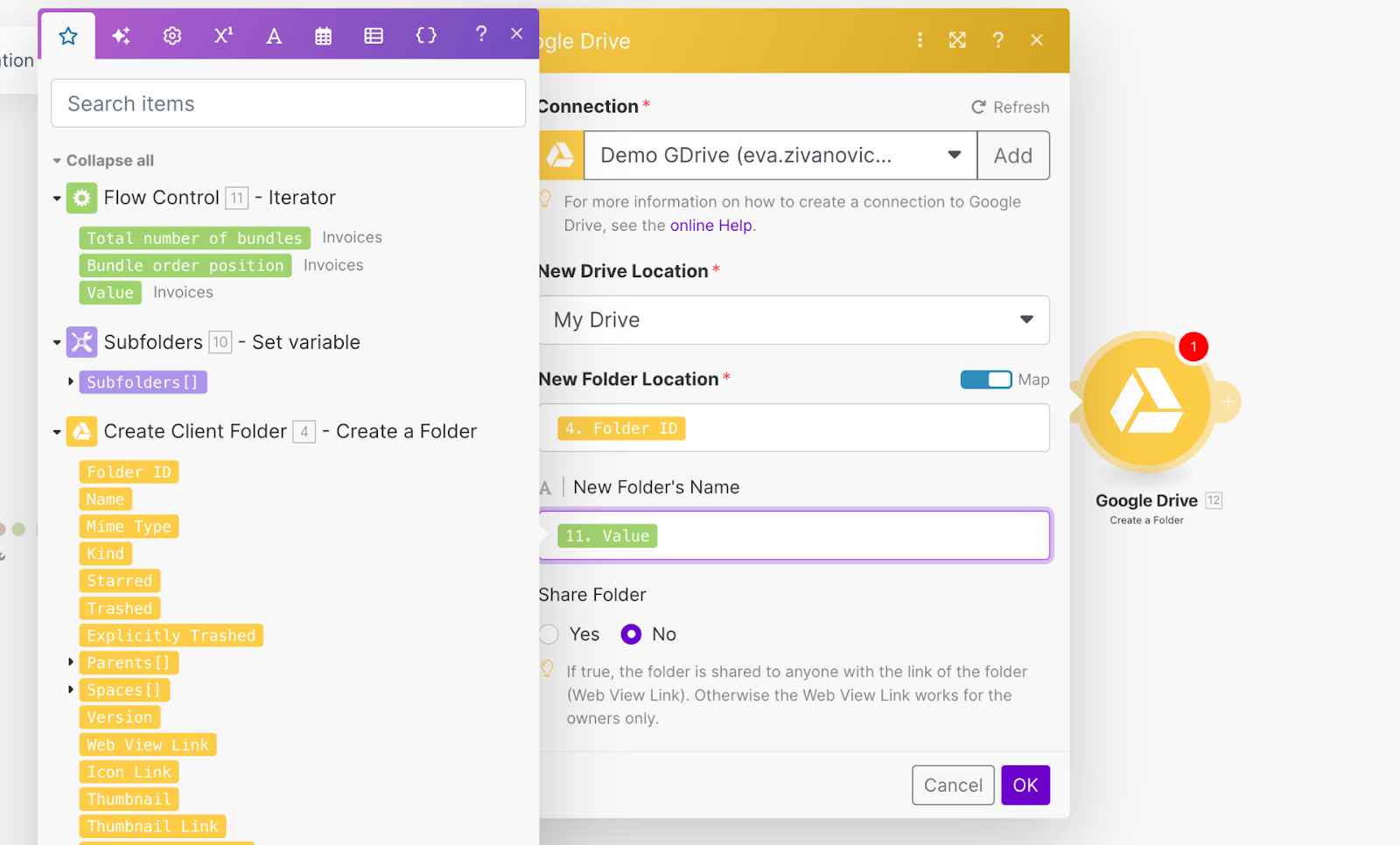Insert Bundle order position token

tap(185, 265)
